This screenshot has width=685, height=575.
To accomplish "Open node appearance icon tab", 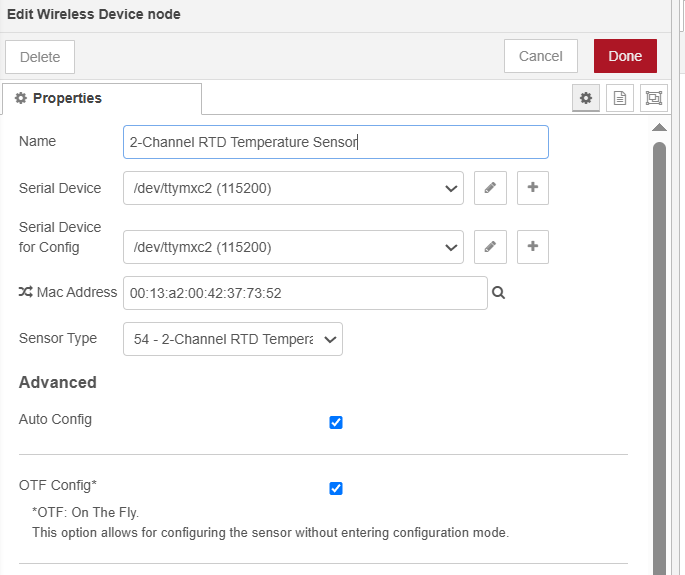I will point(653,98).
